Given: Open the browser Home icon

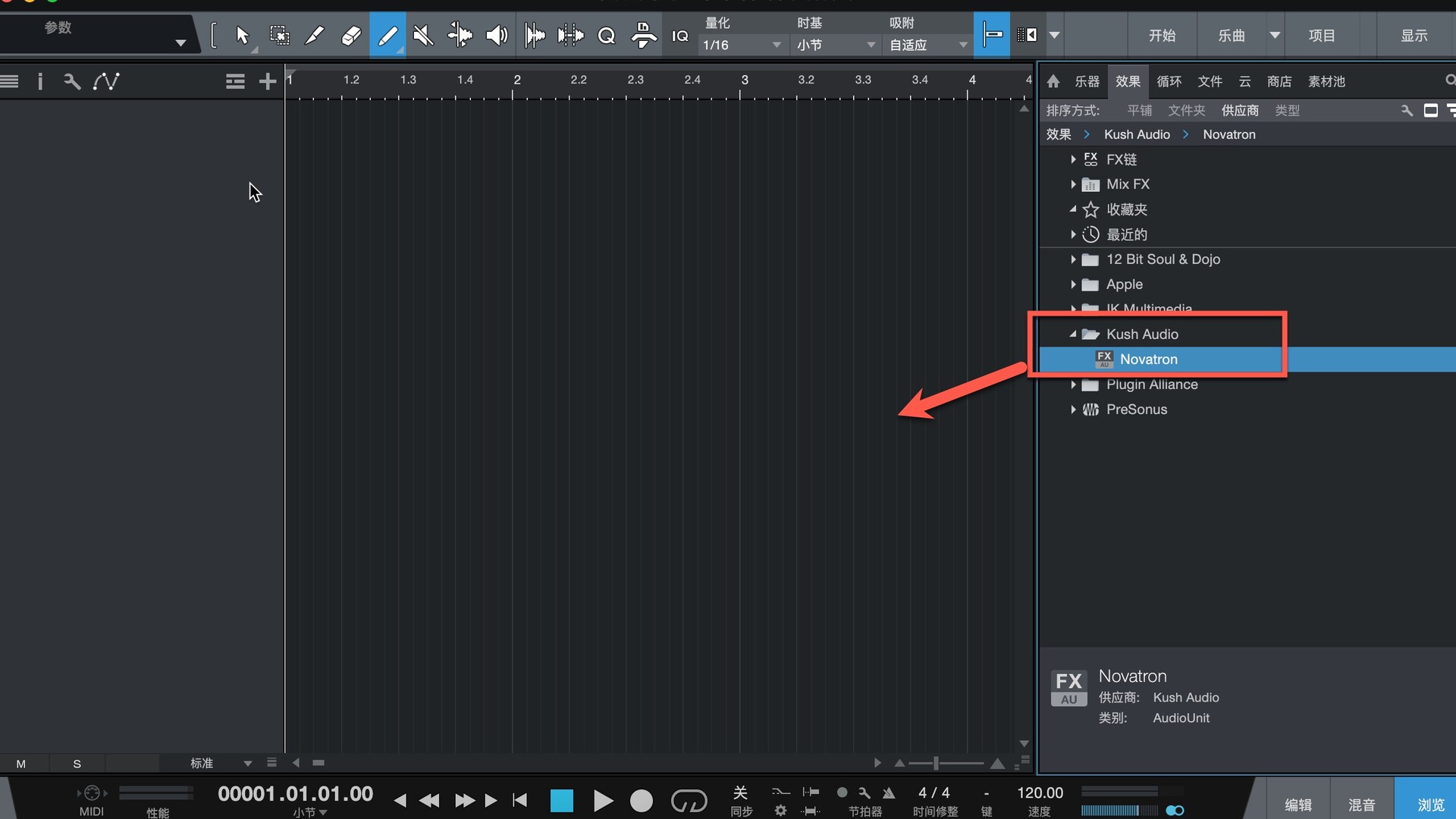Looking at the screenshot, I should click(1053, 81).
